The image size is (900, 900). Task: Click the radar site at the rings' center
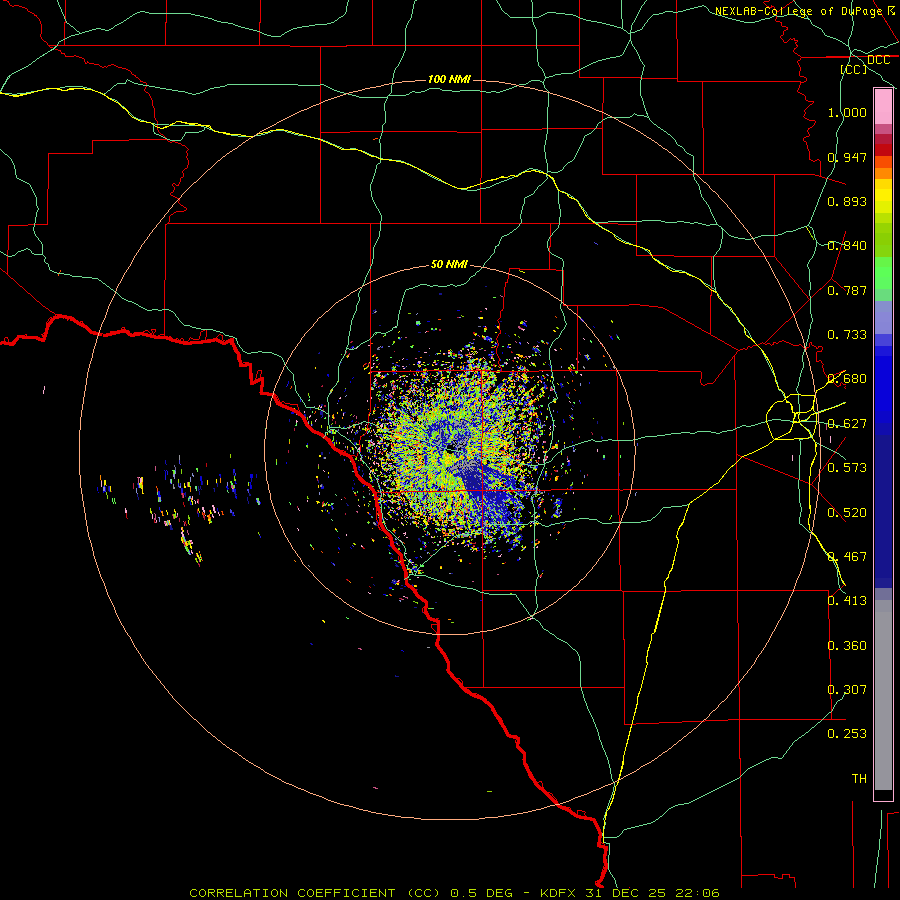449,449
